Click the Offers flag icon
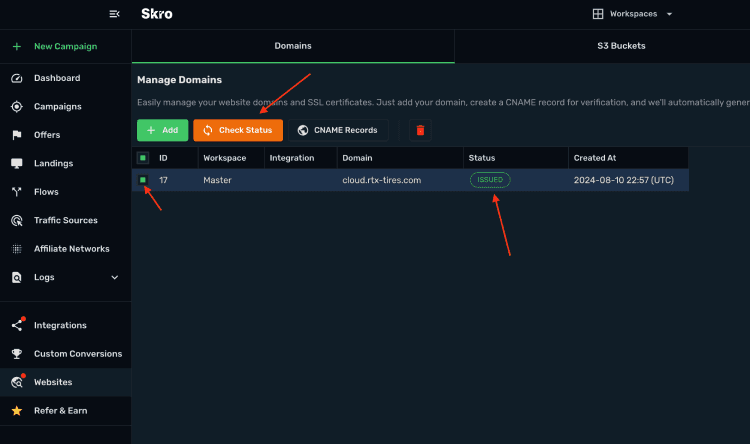Viewport: 750px width, 444px height. pyautogui.click(x=17, y=135)
